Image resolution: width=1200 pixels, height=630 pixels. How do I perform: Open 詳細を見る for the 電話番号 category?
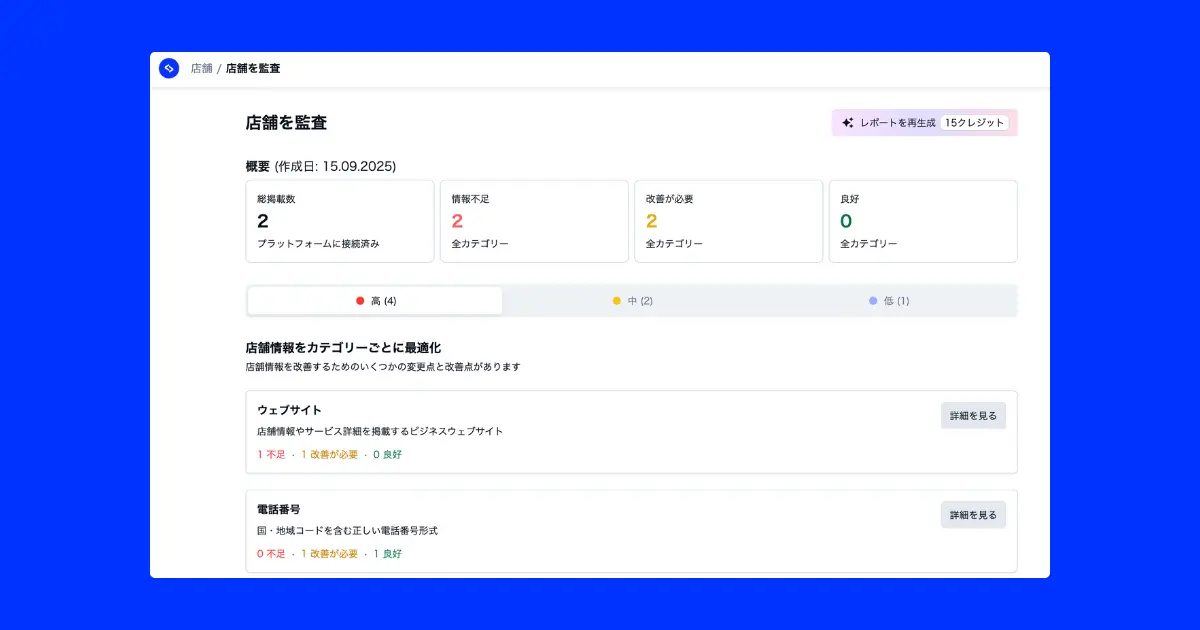[x=972, y=514]
